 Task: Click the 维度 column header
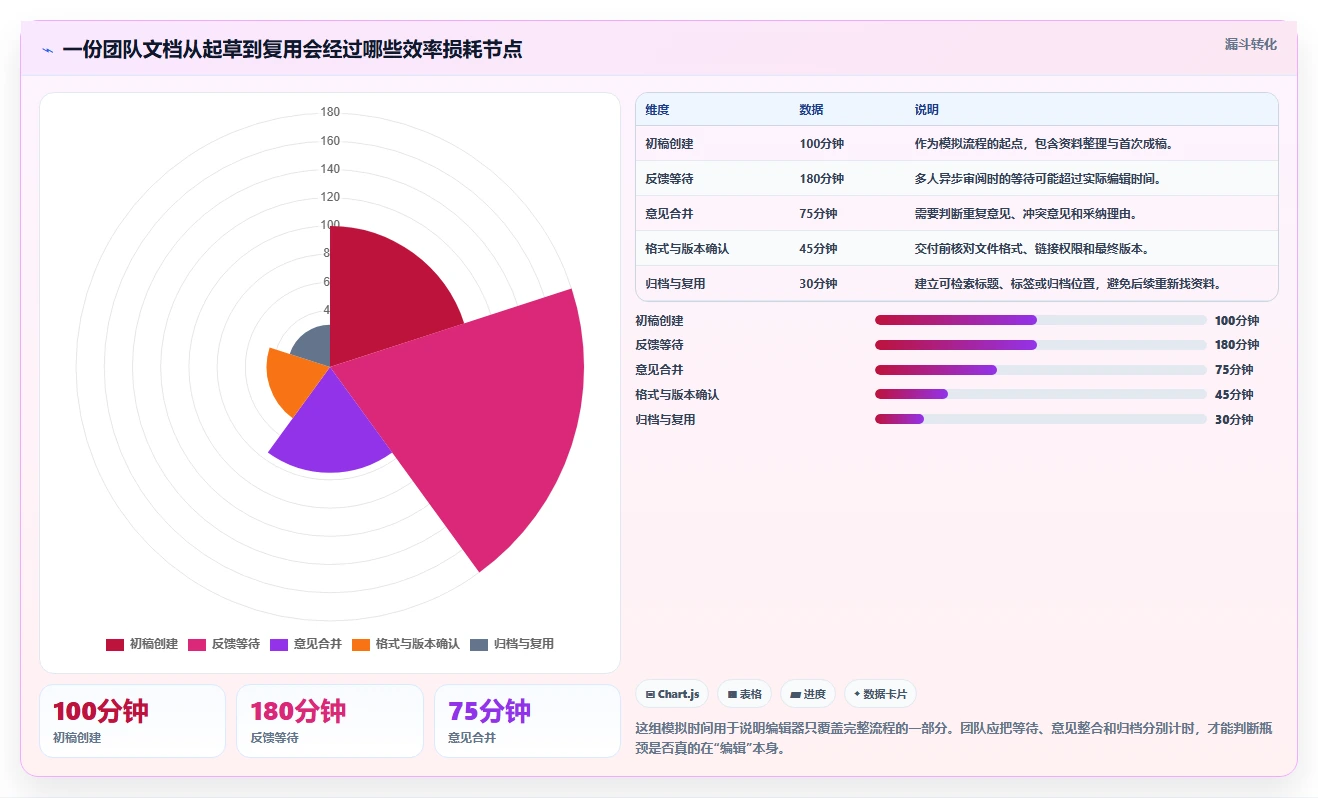click(x=657, y=110)
